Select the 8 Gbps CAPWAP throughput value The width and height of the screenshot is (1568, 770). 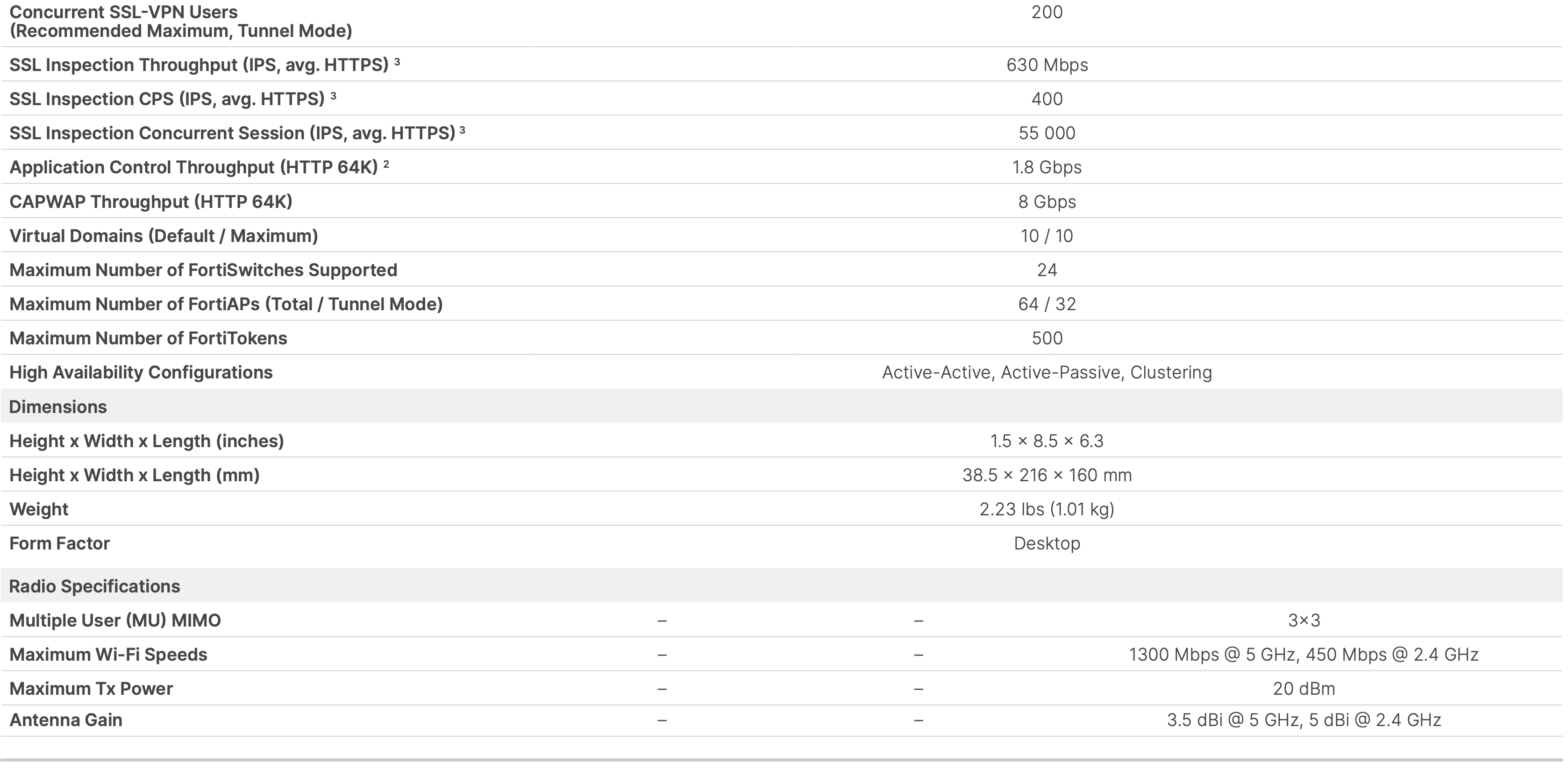[1047, 201]
